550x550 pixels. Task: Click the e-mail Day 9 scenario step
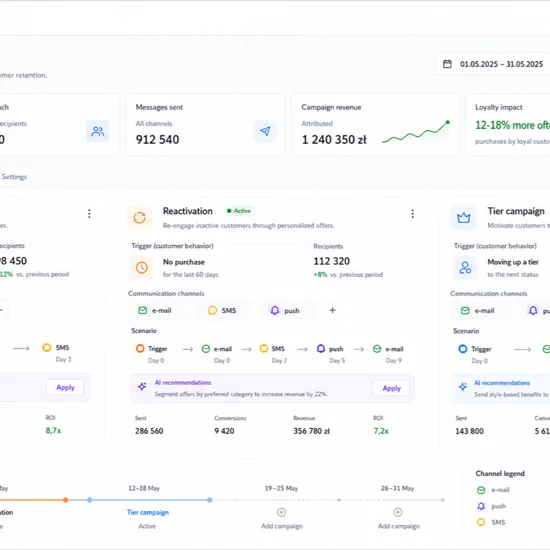(388, 354)
